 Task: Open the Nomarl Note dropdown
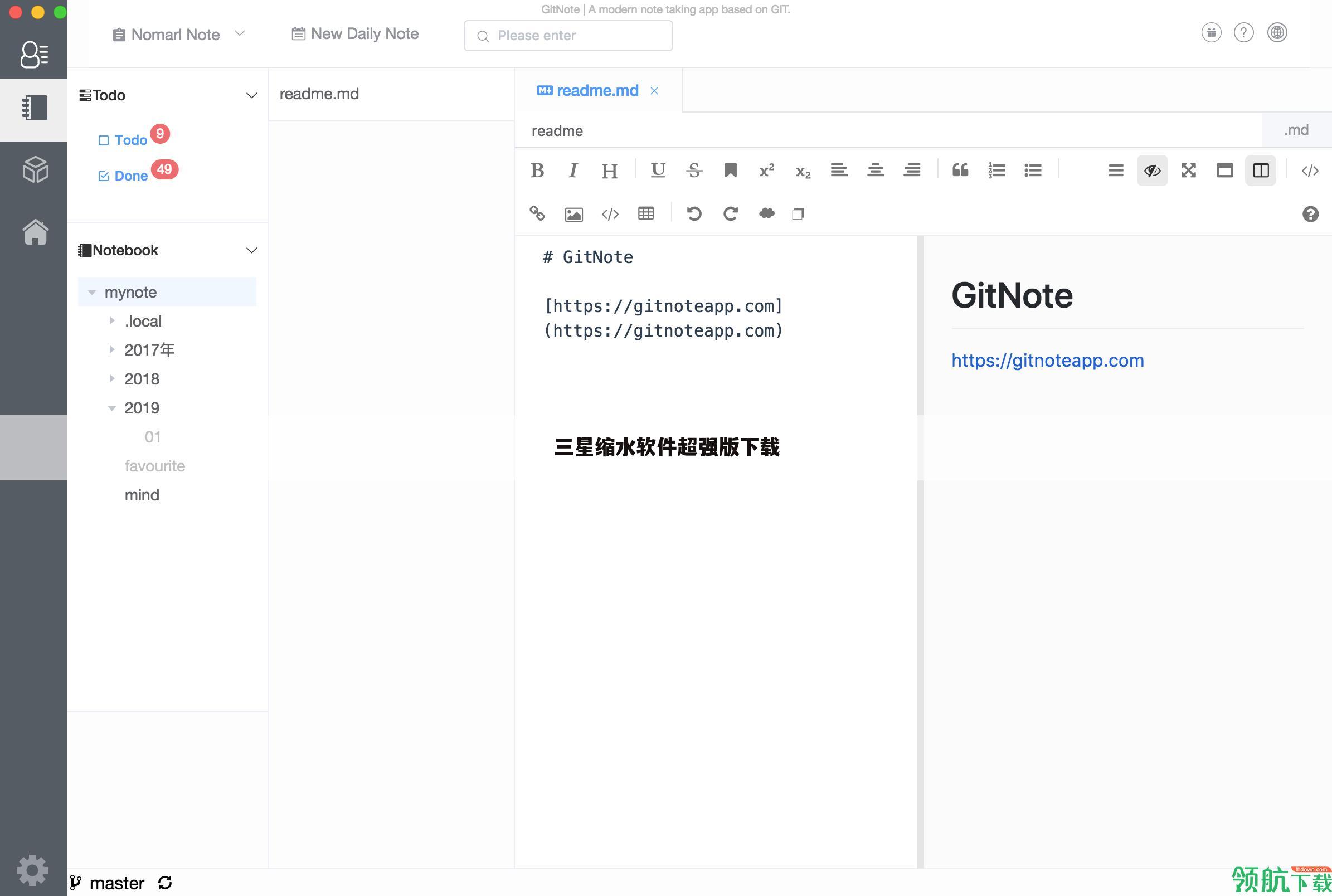[179, 35]
